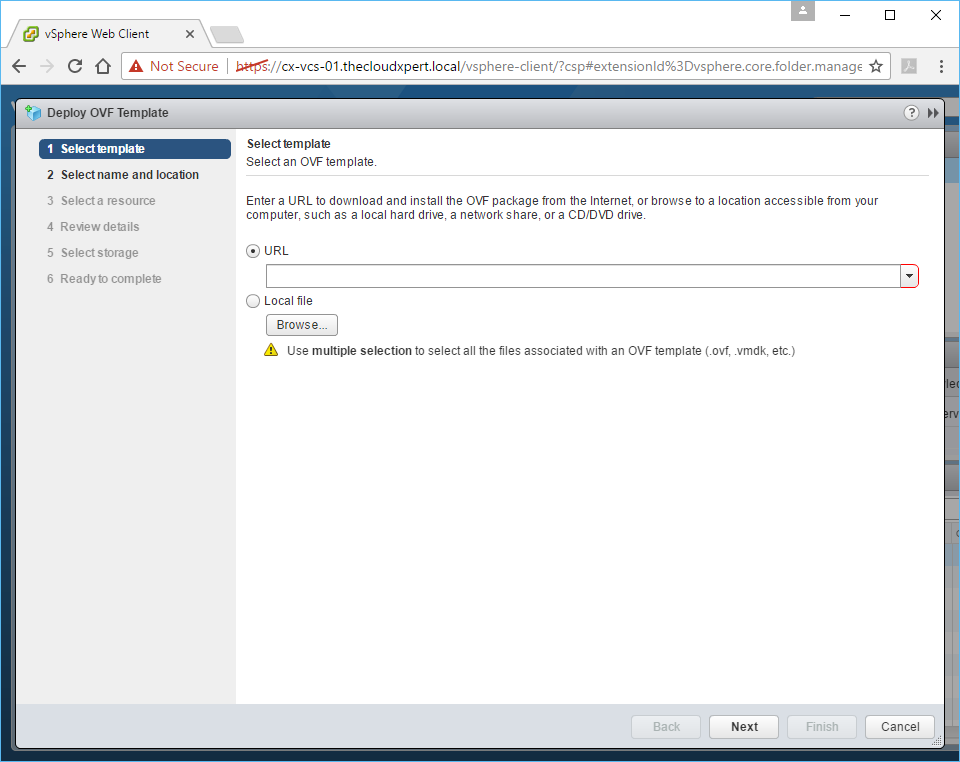
Task: Click the Chrome user profile icon
Action: click(802, 11)
